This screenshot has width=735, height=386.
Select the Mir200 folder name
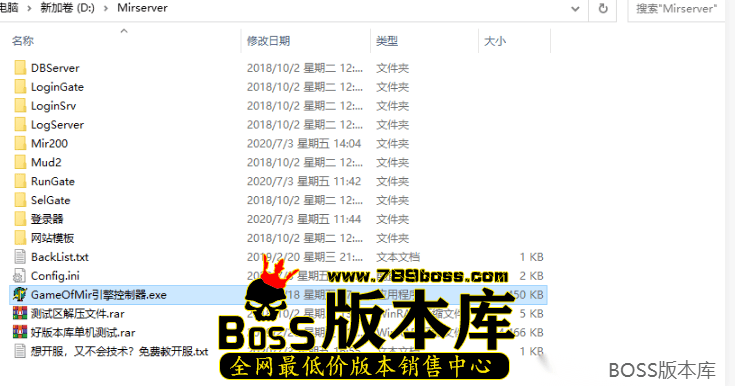[x=49, y=144]
